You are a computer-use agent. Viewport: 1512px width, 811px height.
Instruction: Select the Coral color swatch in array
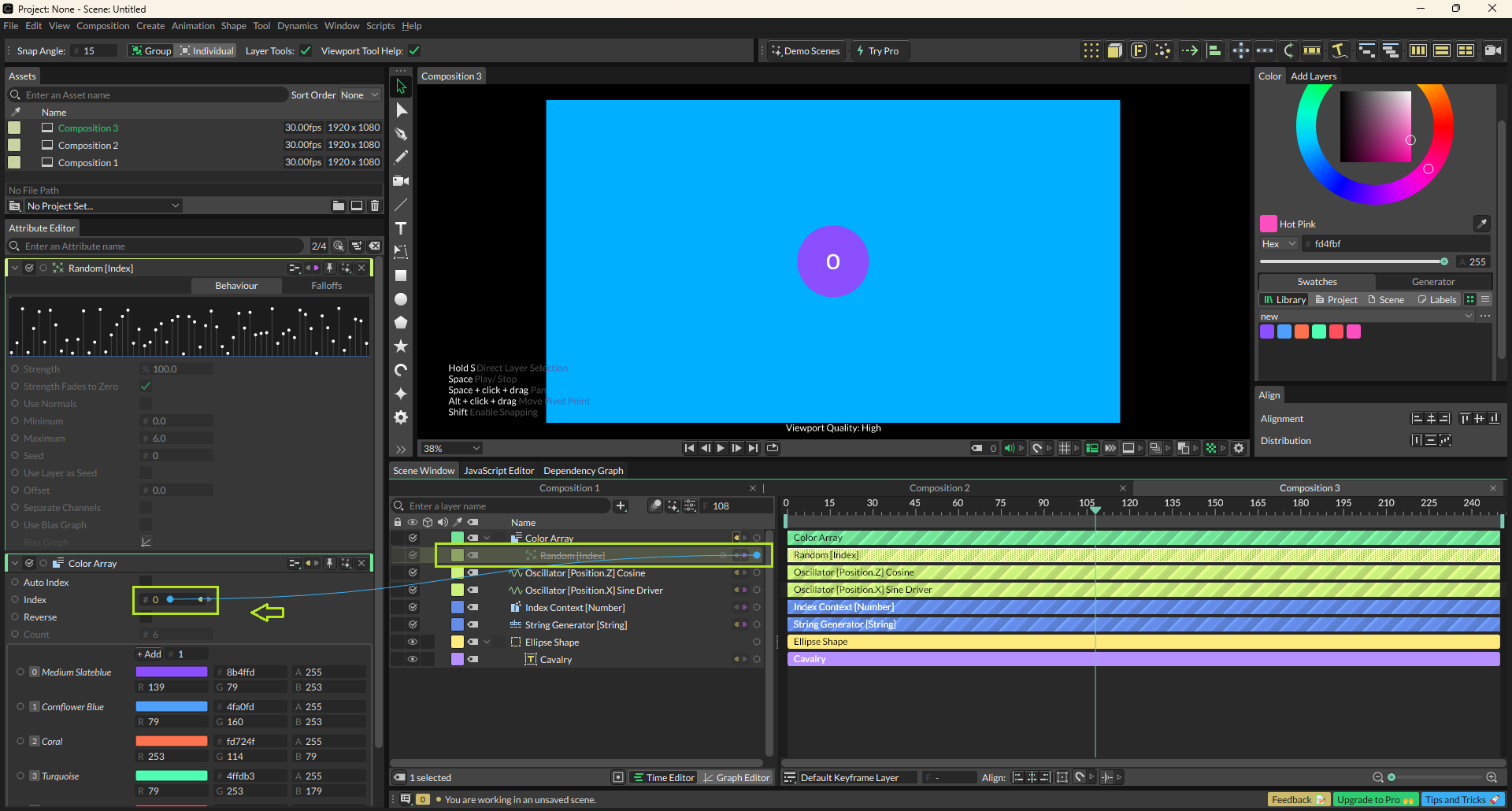pyautogui.click(x=171, y=742)
